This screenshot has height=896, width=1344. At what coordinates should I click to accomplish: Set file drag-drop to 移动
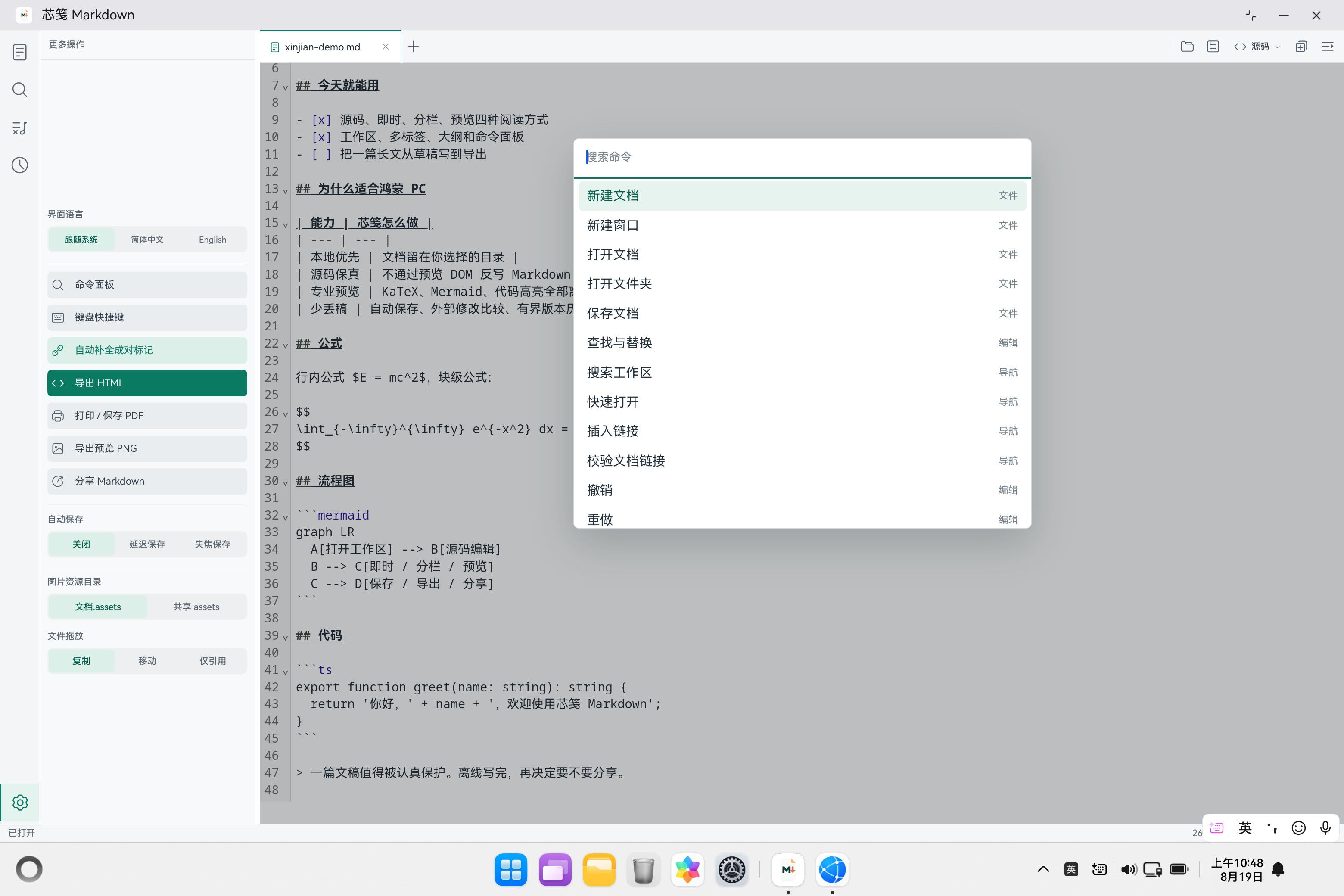point(147,660)
